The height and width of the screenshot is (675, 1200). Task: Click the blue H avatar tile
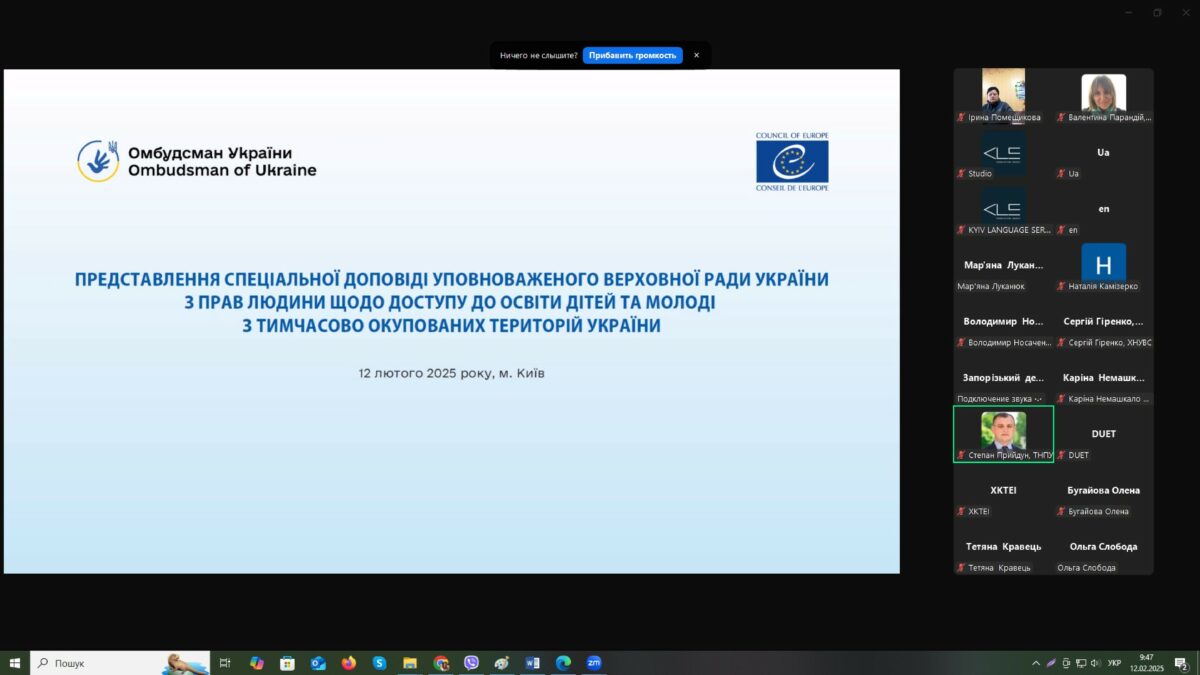point(1103,266)
